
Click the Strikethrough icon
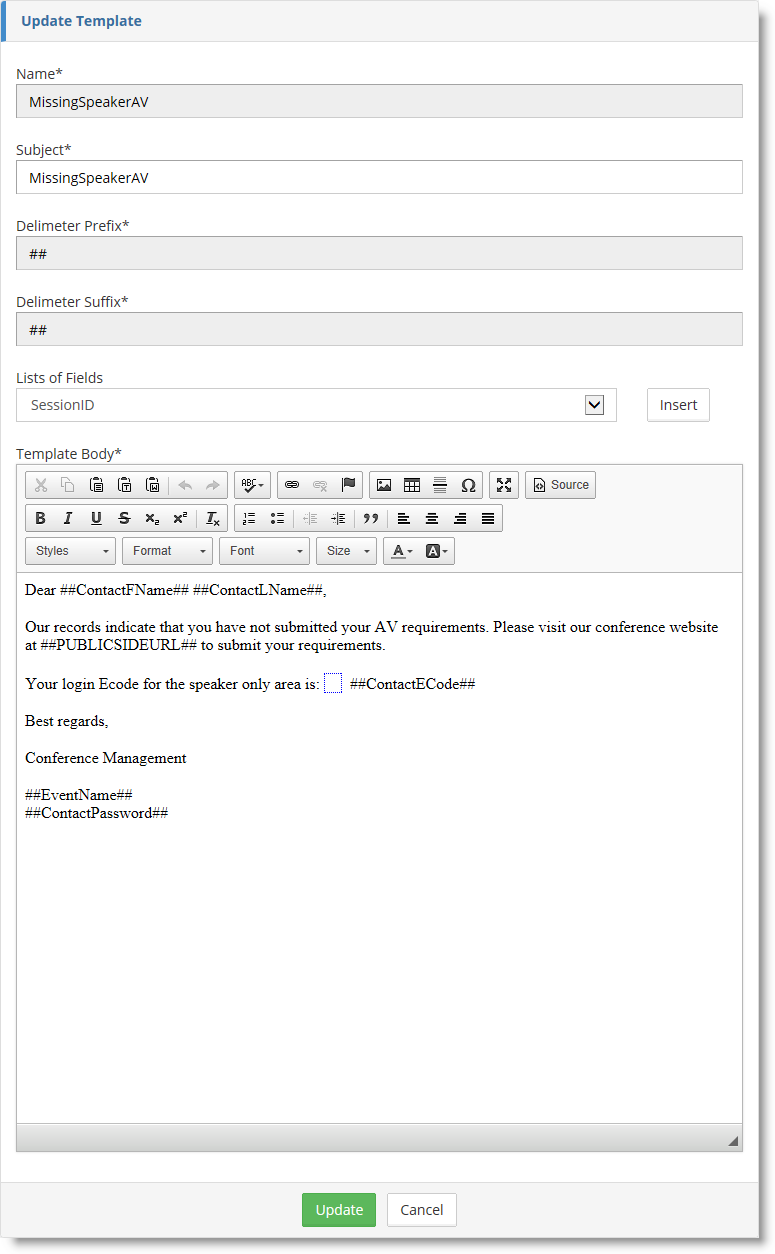(x=124, y=518)
